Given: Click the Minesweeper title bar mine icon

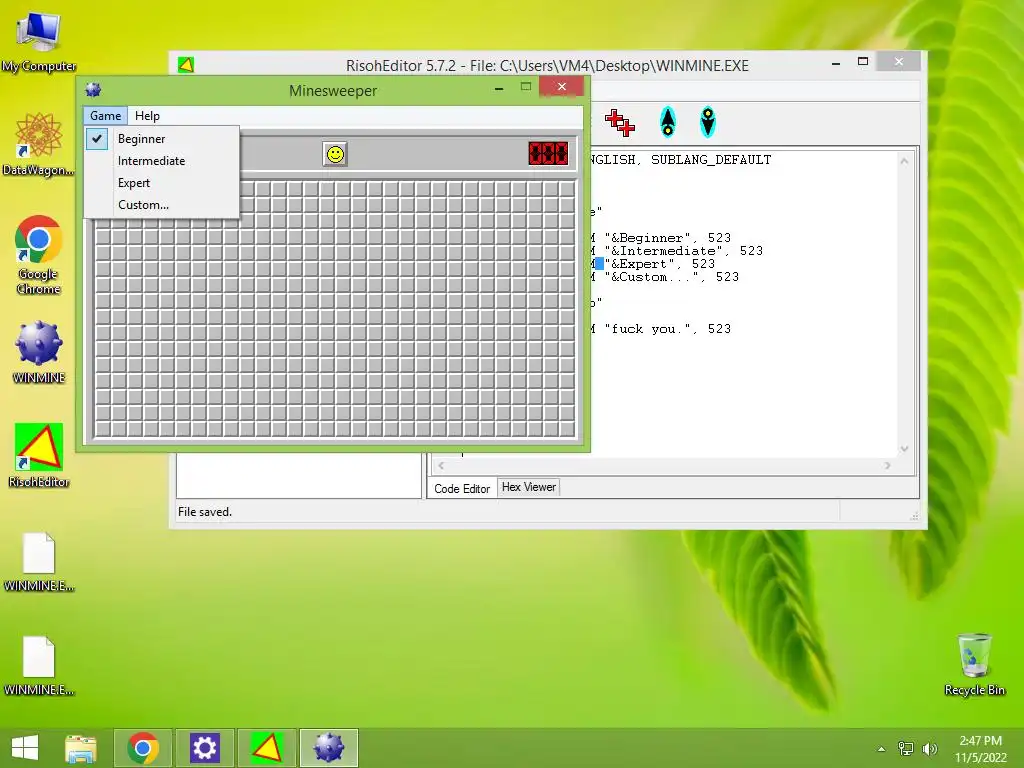Looking at the screenshot, I should click(x=93, y=90).
